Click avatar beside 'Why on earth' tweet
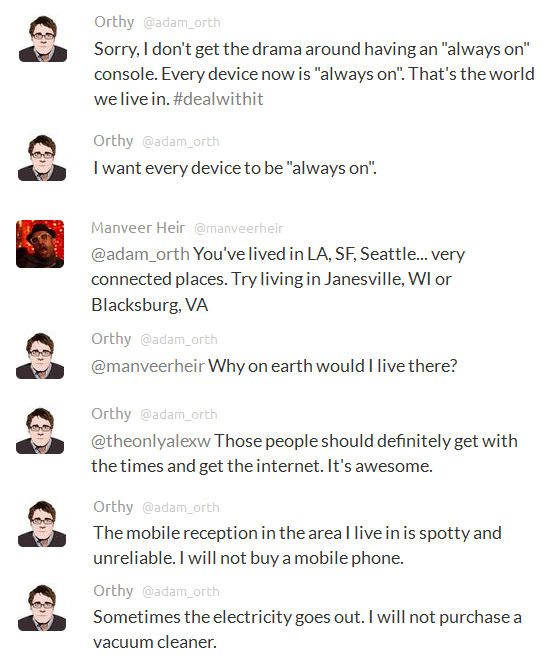 pyautogui.click(x=40, y=355)
